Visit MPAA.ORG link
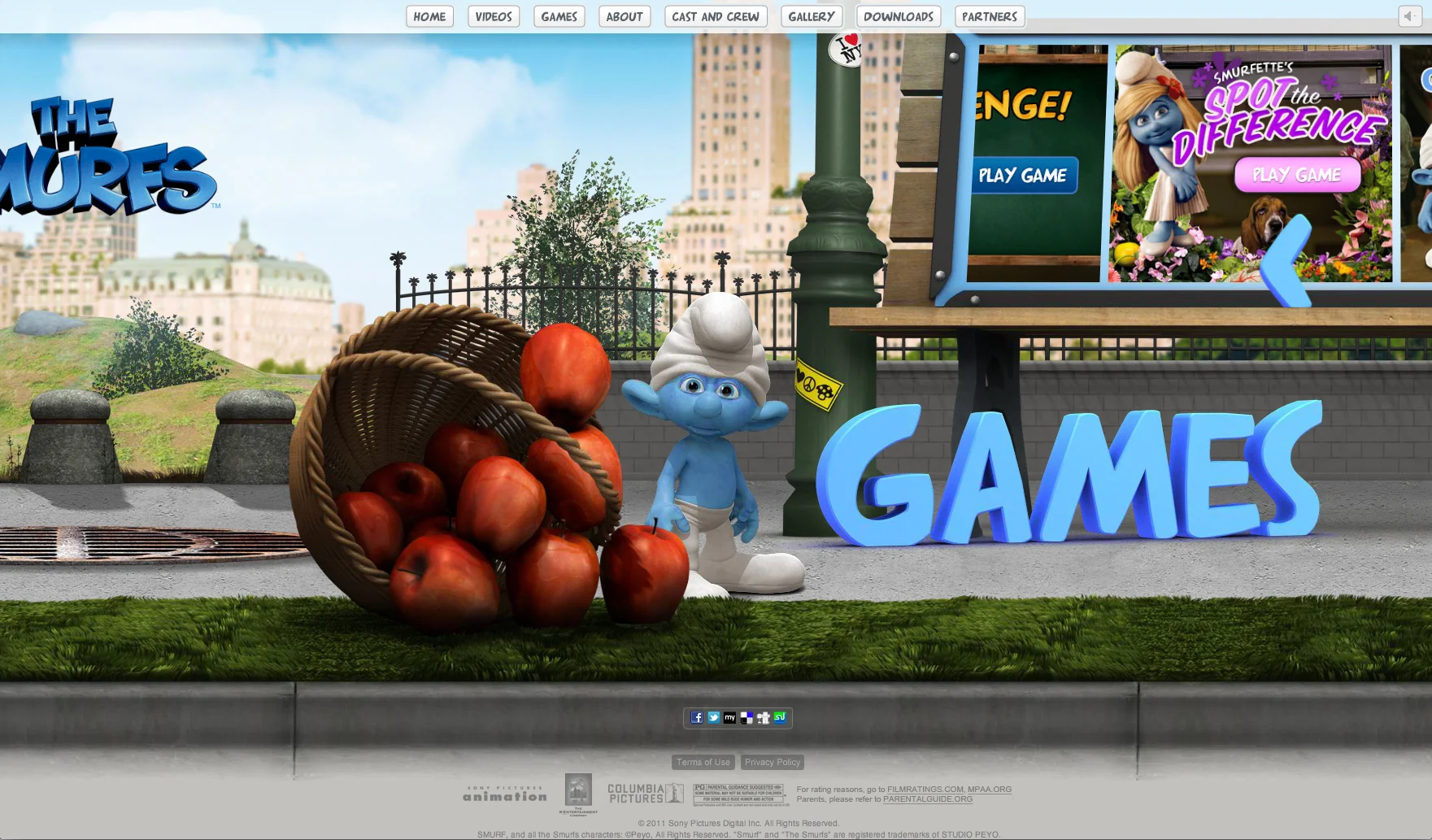The width and height of the screenshot is (1432, 840). [990, 789]
